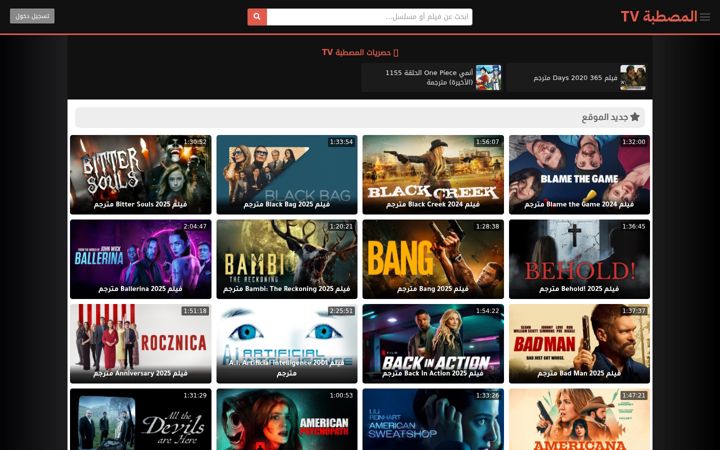Click the red search magnifier button
Screen dimensions: 720x450
pos(257,17)
